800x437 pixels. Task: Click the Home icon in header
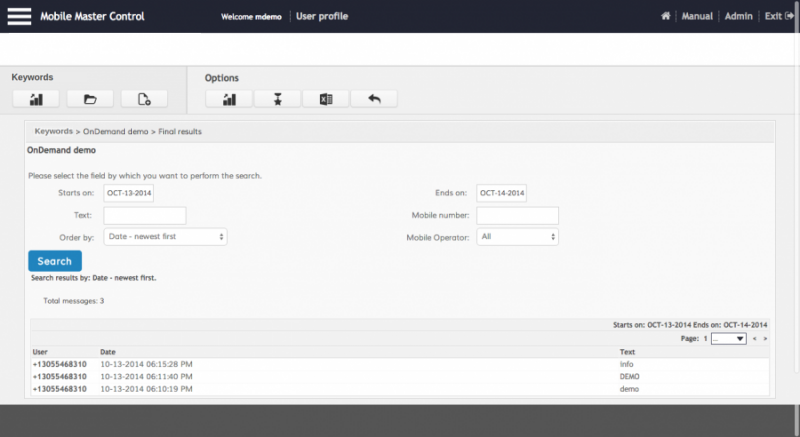pyautogui.click(x=666, y=17)
